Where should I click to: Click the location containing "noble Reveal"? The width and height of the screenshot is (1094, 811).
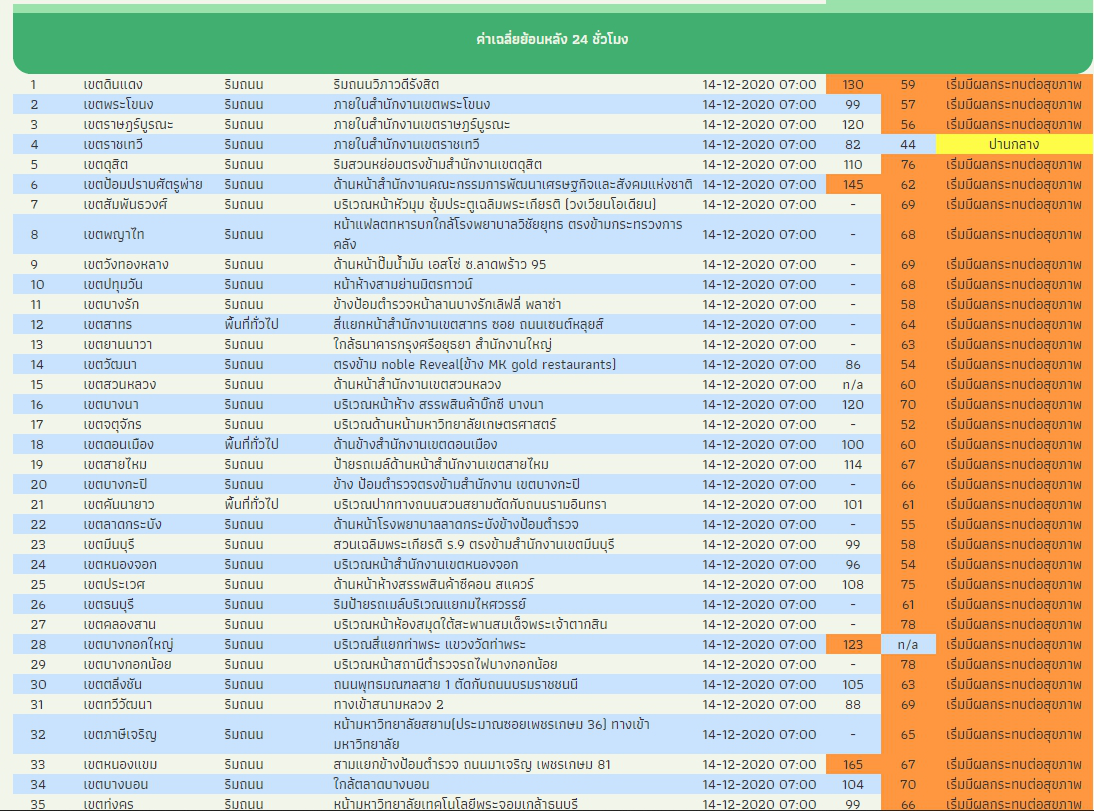click(x=474, y=364)
